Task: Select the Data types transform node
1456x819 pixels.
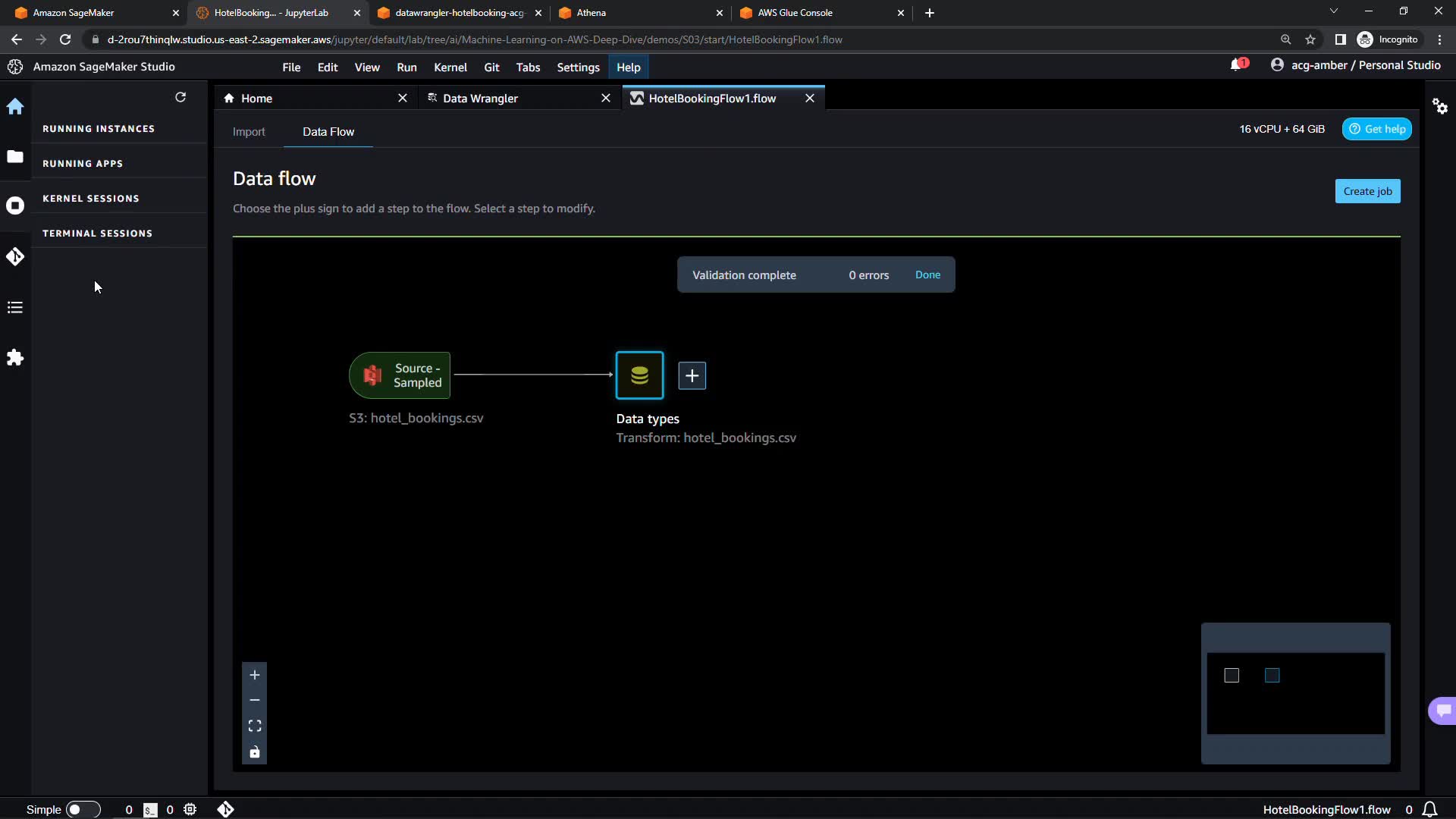Action: [639, 375]
